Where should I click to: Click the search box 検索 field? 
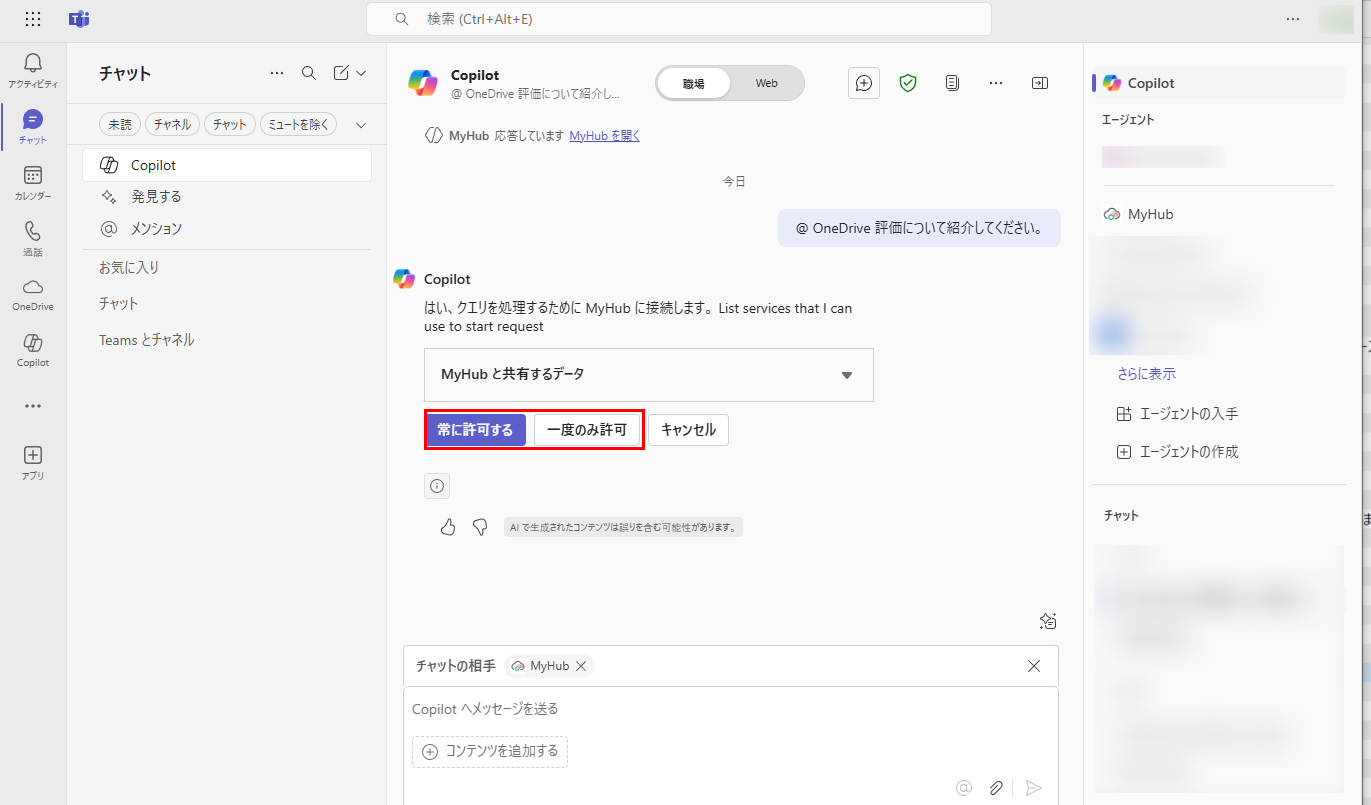coord(679,19)
